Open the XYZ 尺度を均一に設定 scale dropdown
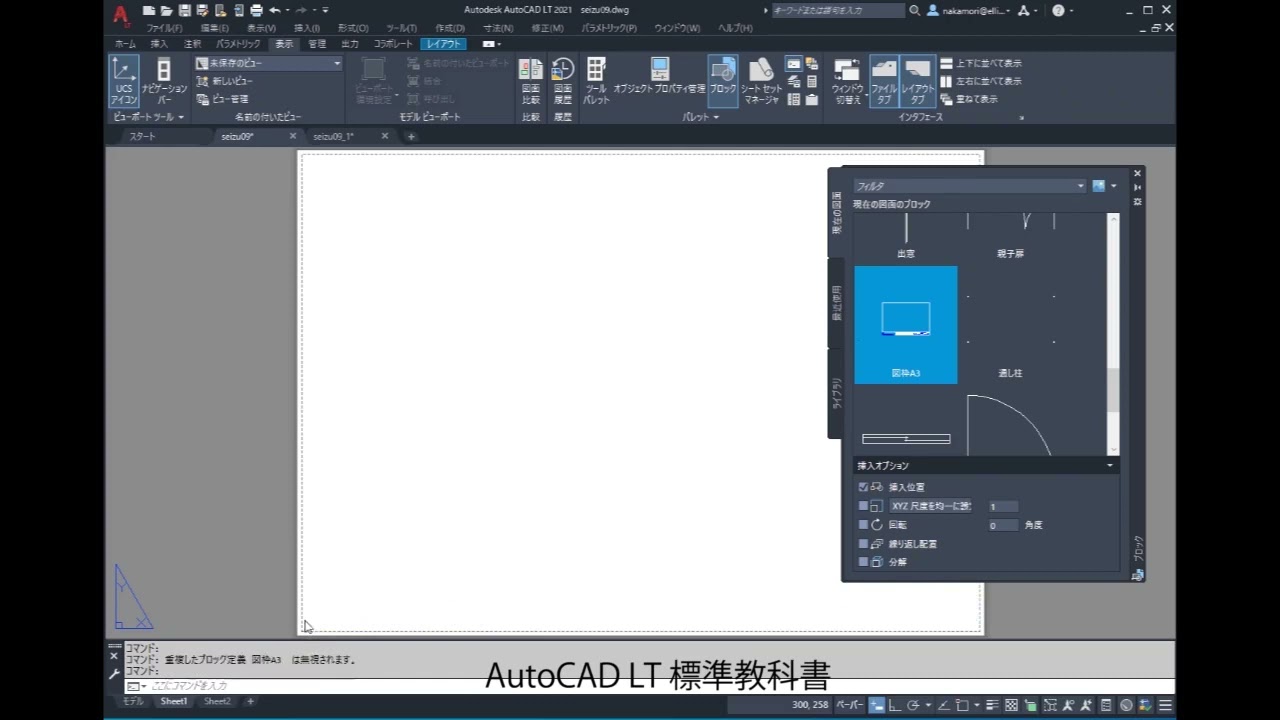 pyautogui.click(x=931, y=506)
